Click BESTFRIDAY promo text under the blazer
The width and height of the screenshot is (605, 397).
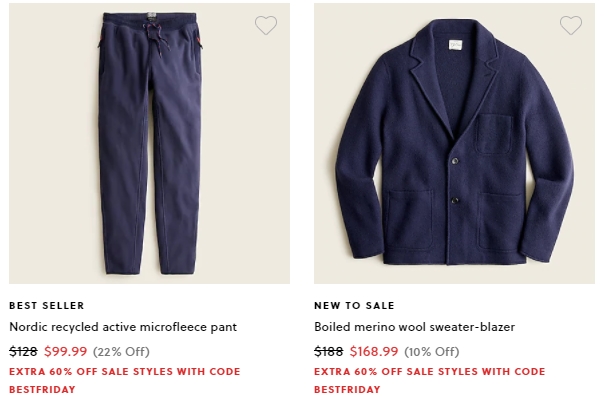pyautogui.click(x=347, y=389)
